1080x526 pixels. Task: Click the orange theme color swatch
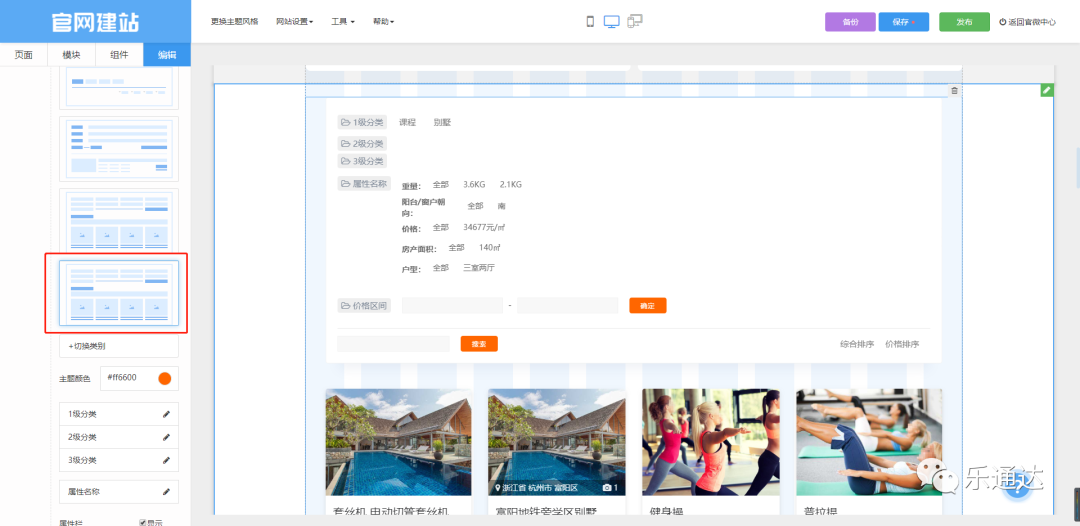[x=165, y=378]
